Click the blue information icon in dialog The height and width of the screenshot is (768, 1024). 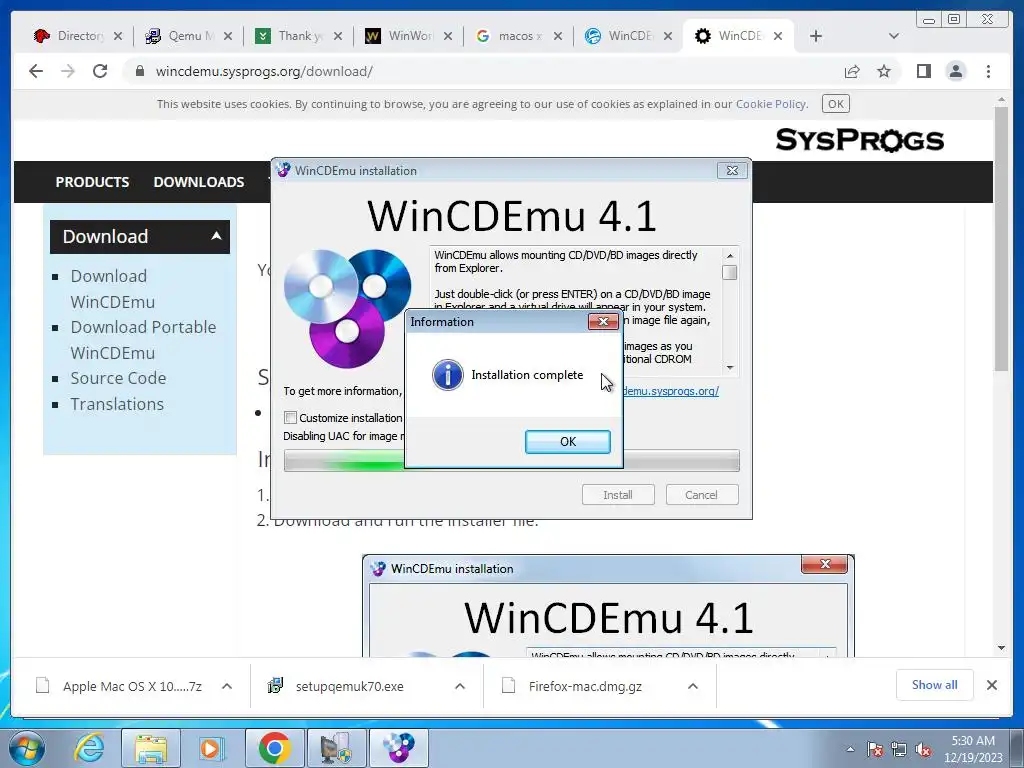448,375
